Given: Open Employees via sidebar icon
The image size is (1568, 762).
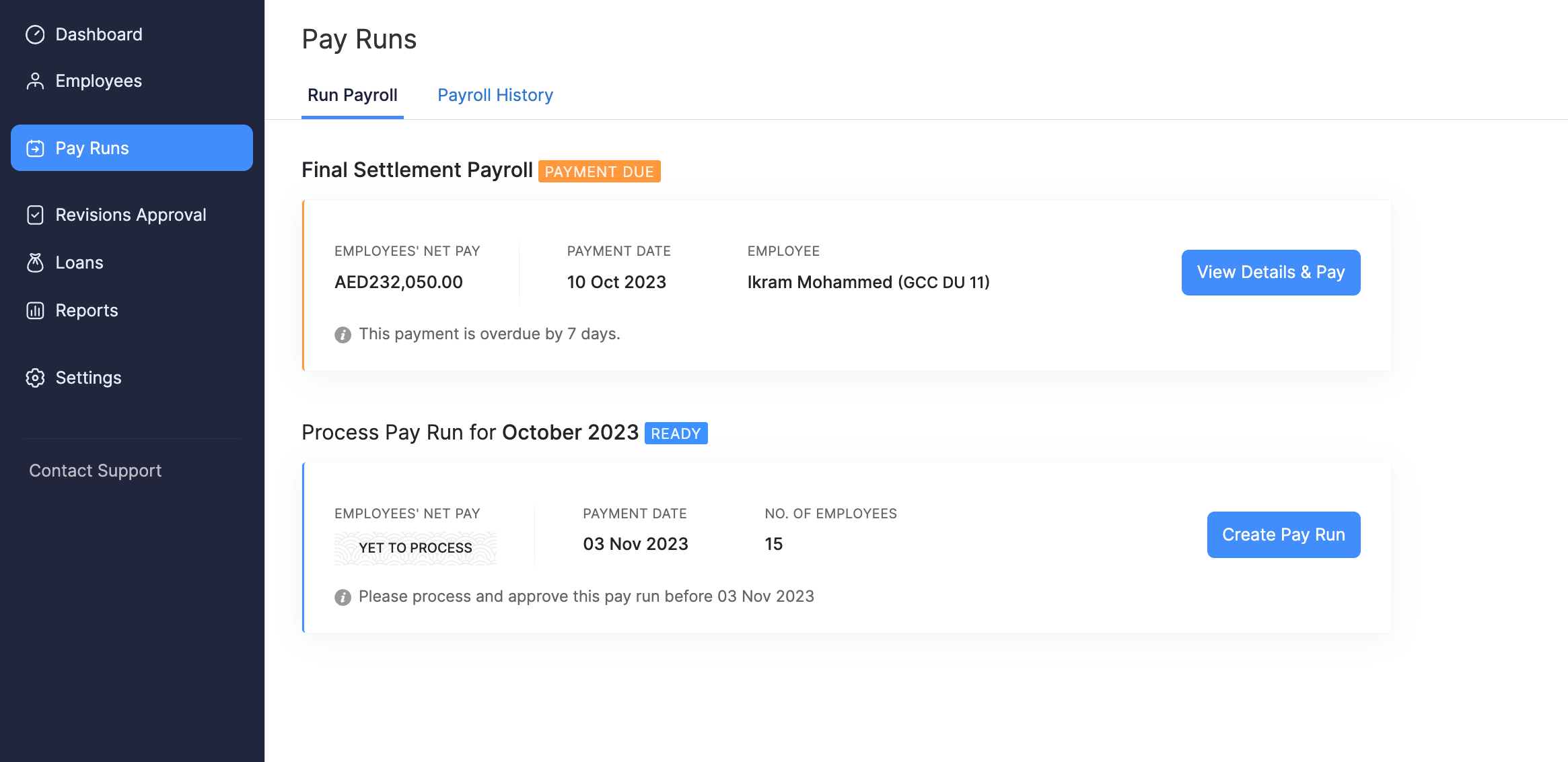Looking at the screenshot, I should tap(35, 80).
